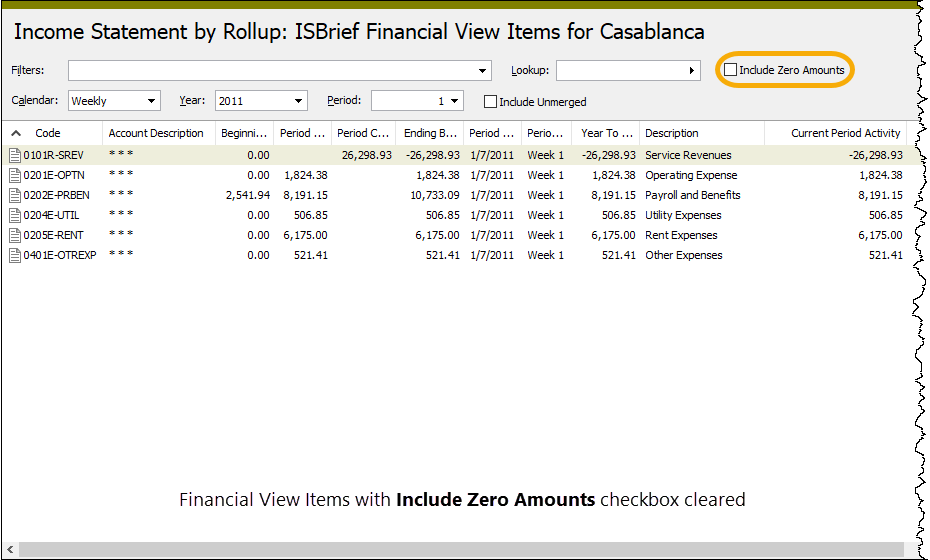The image size is (930, 560).
Task: Open the Filters dropdown arrow
Action: click(482, 71)
